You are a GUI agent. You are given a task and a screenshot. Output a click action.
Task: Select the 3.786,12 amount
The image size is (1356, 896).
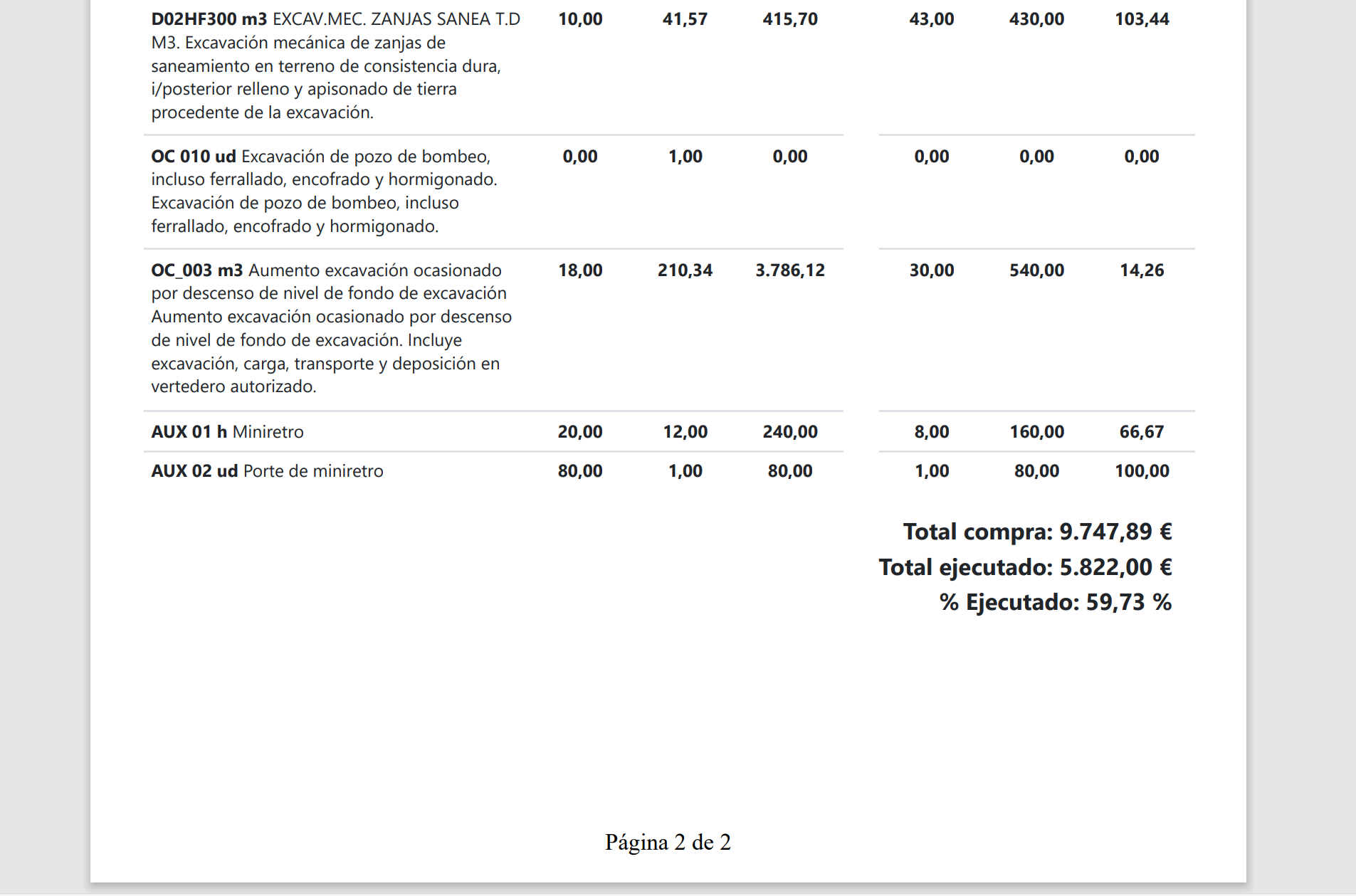tap(789, 270)
